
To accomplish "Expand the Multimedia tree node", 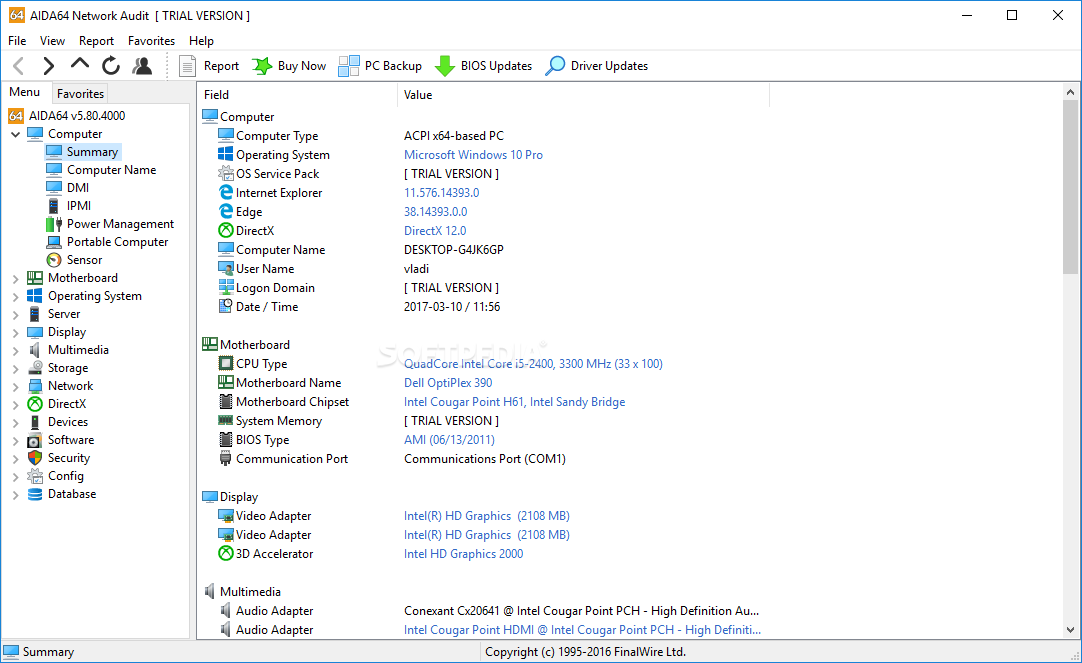I will pos(15,350).
